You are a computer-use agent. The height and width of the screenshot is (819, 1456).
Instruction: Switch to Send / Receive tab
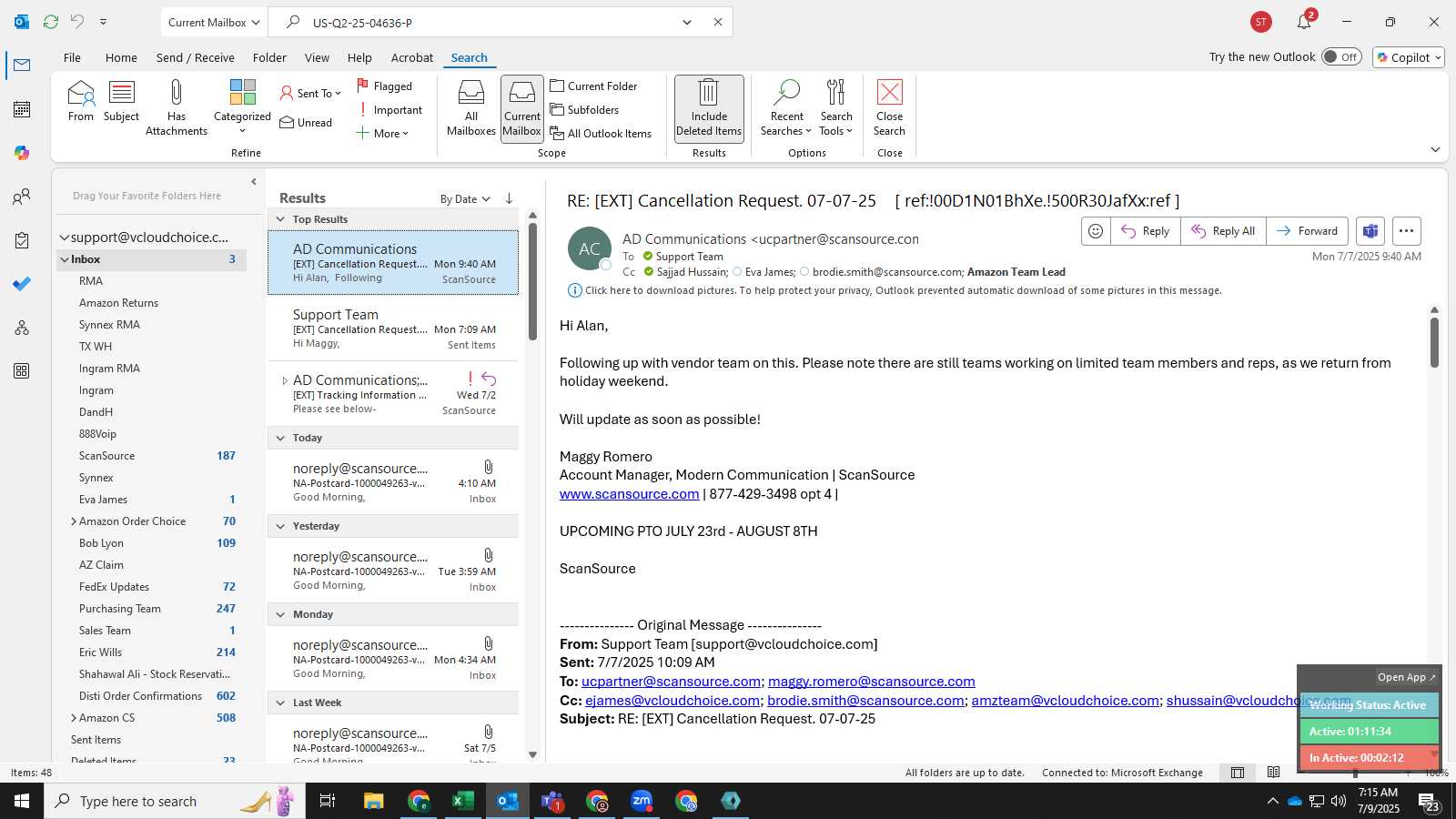click(x=195, y=57)
